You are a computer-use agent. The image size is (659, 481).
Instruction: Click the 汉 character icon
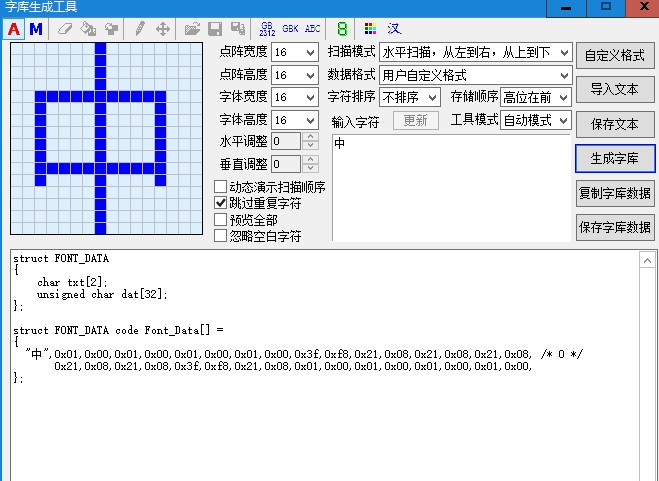[x=394, y=29]
